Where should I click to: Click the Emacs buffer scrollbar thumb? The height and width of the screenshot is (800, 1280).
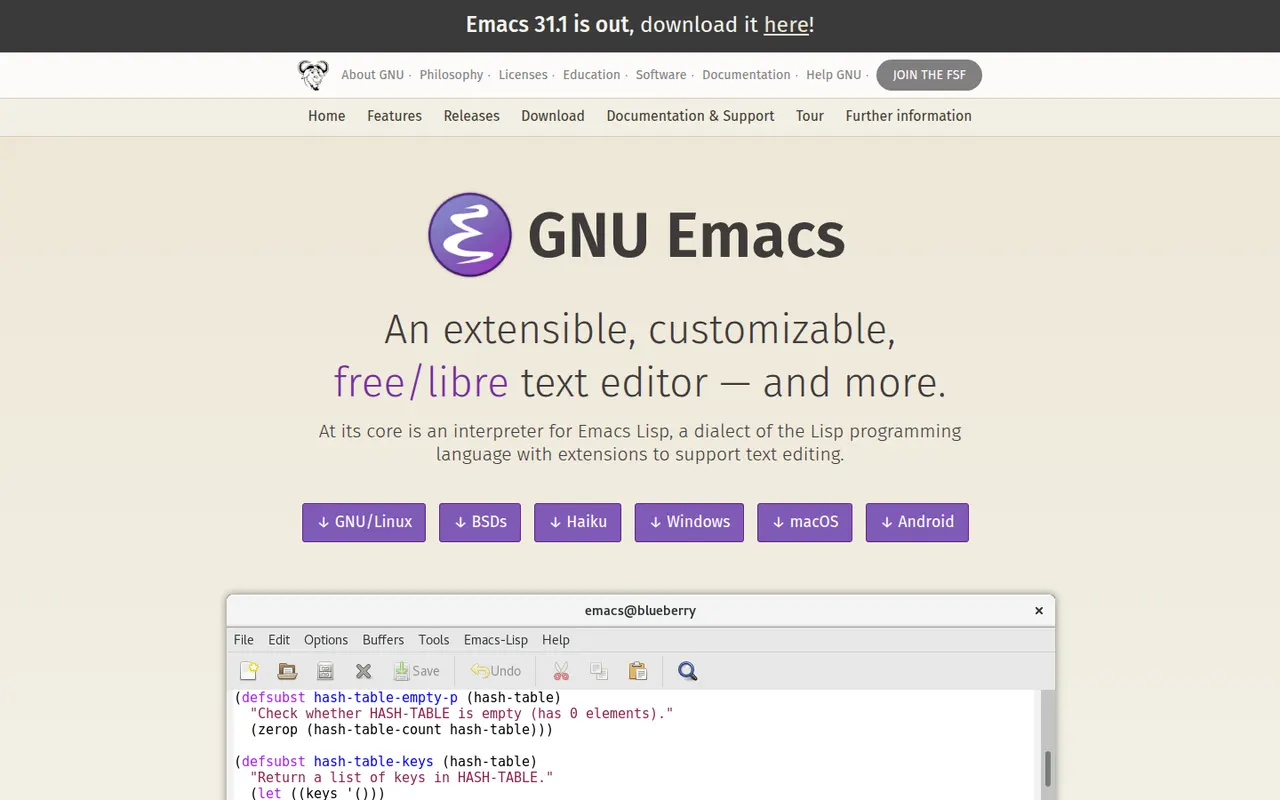pos(1048,769)
